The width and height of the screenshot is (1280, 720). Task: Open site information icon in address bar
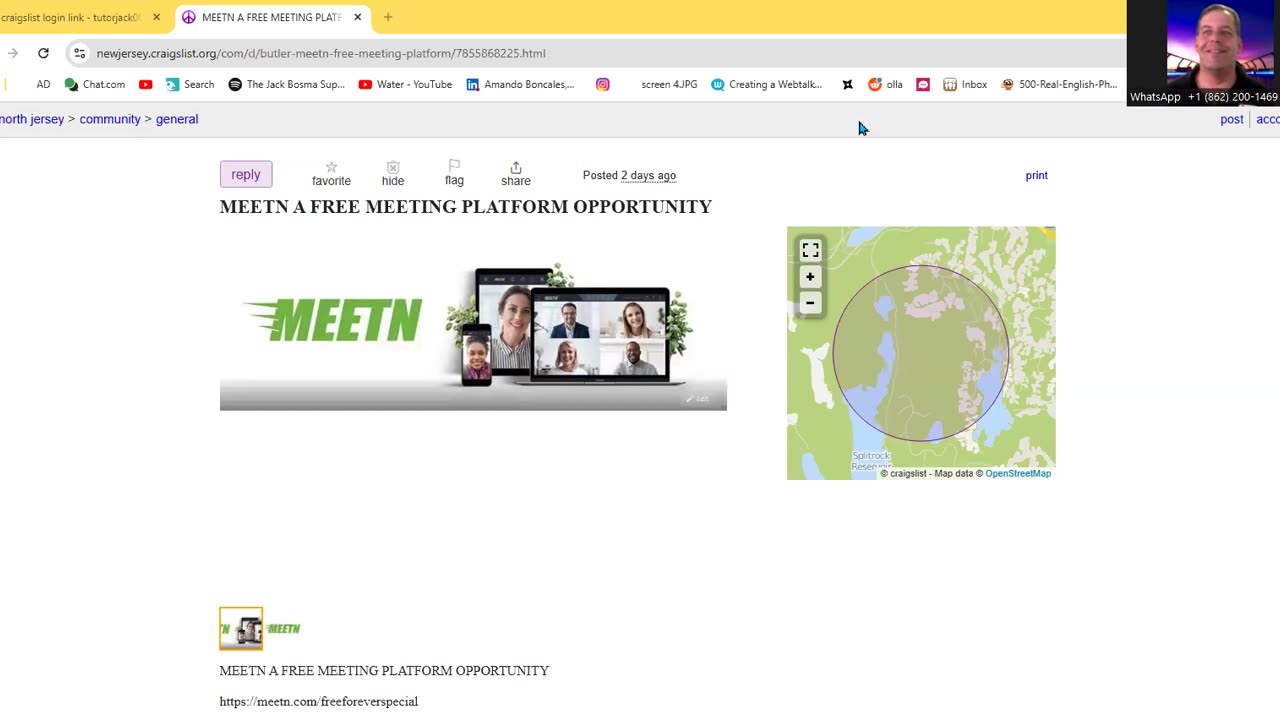(x=80, y=53)
